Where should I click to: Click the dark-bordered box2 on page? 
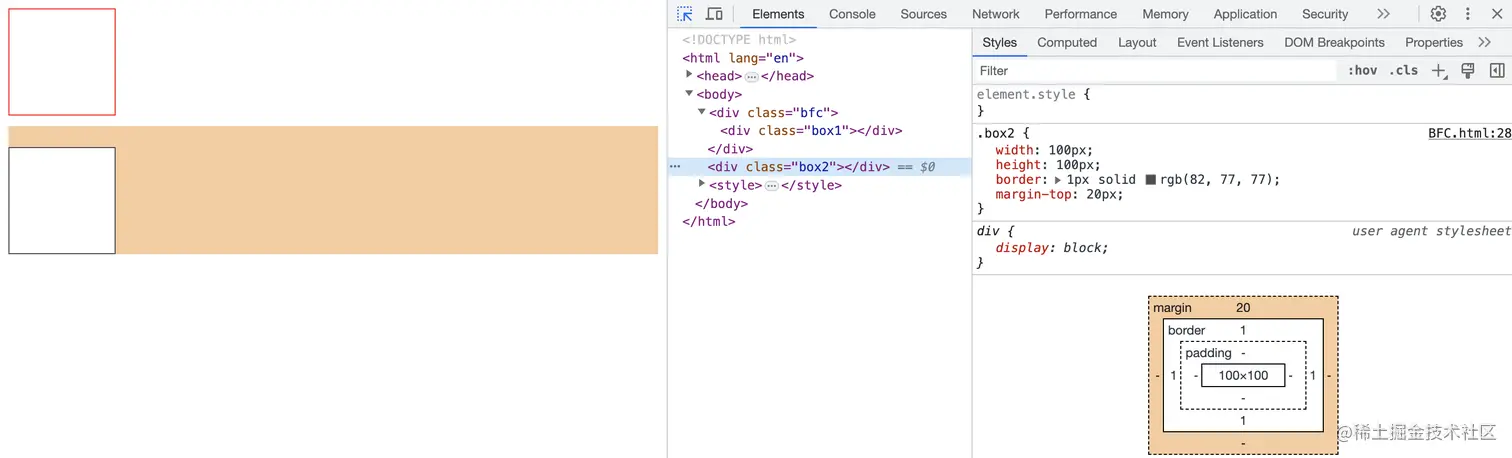[x=62, y=200]
